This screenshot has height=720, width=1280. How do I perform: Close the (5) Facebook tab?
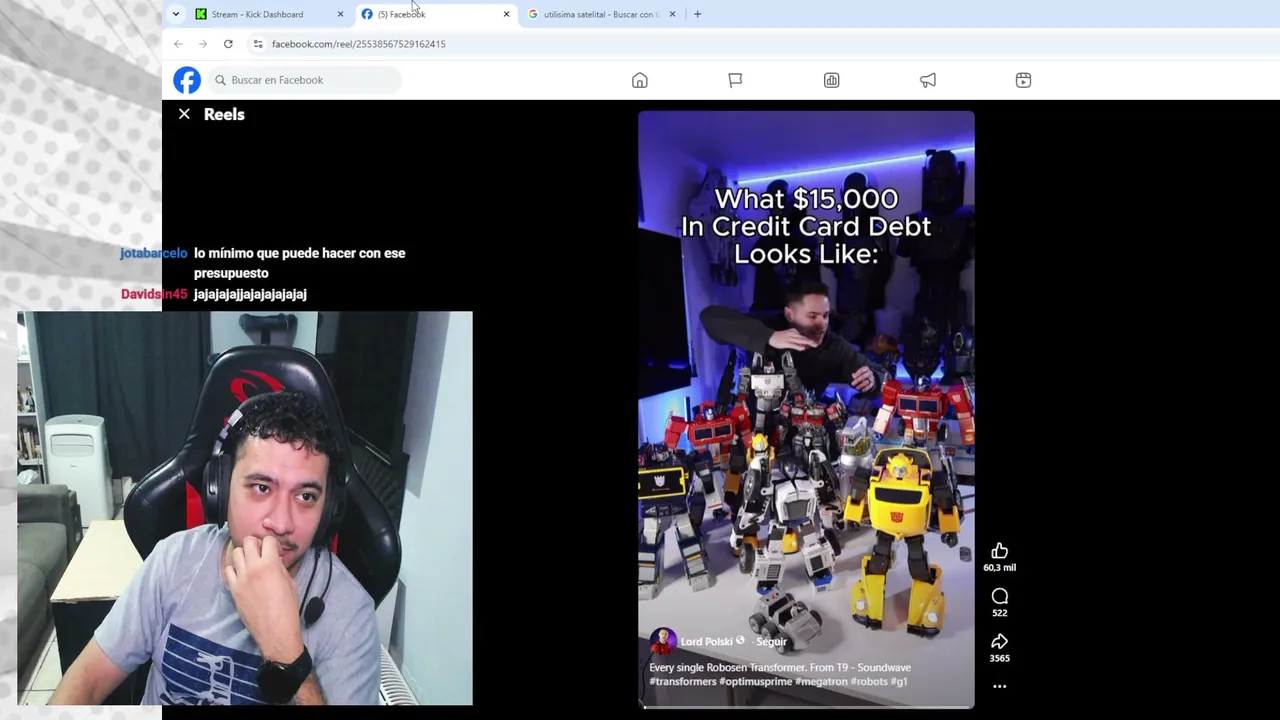[506, 14]
